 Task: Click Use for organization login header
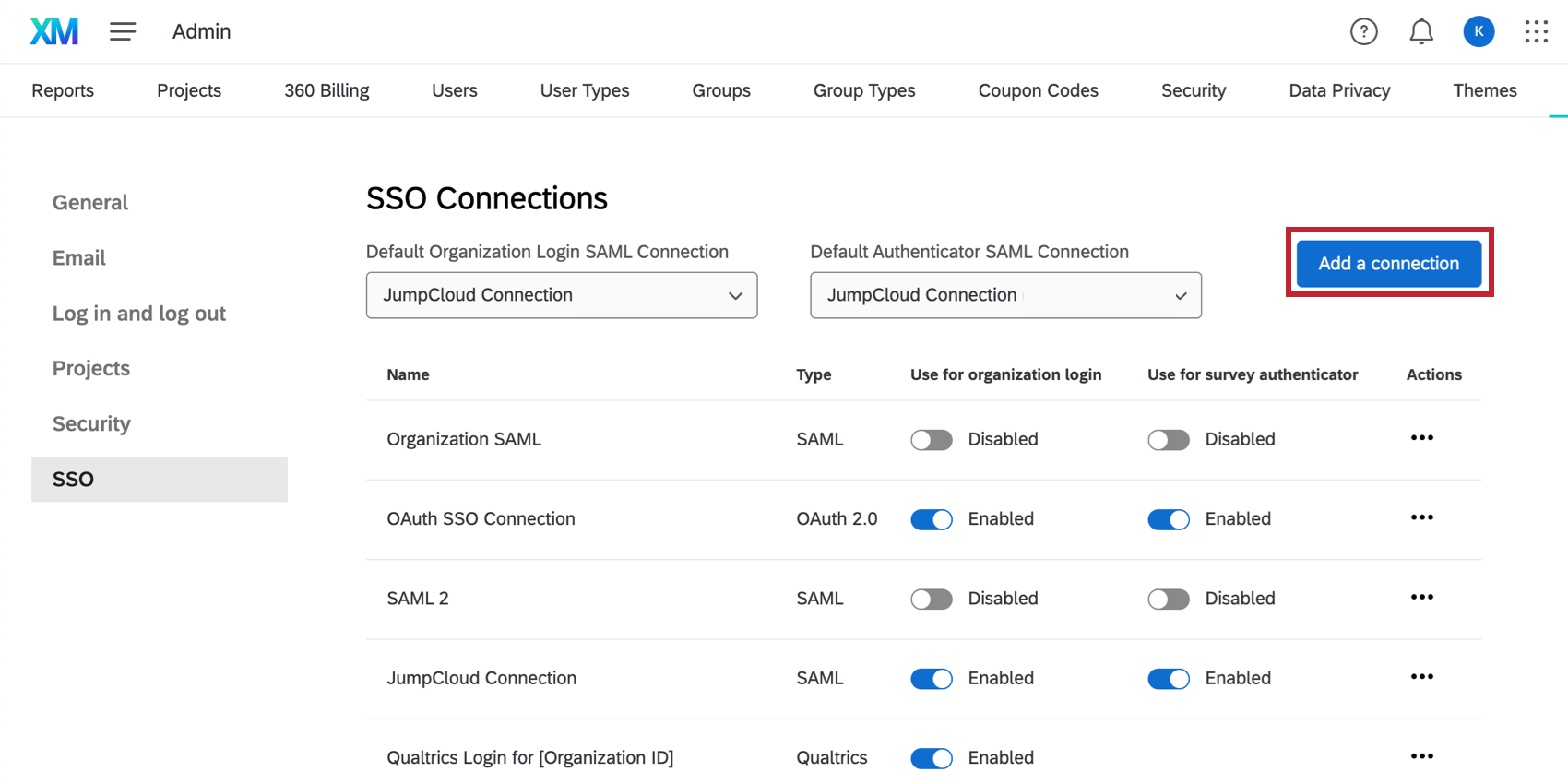(x=1006, y=374)
